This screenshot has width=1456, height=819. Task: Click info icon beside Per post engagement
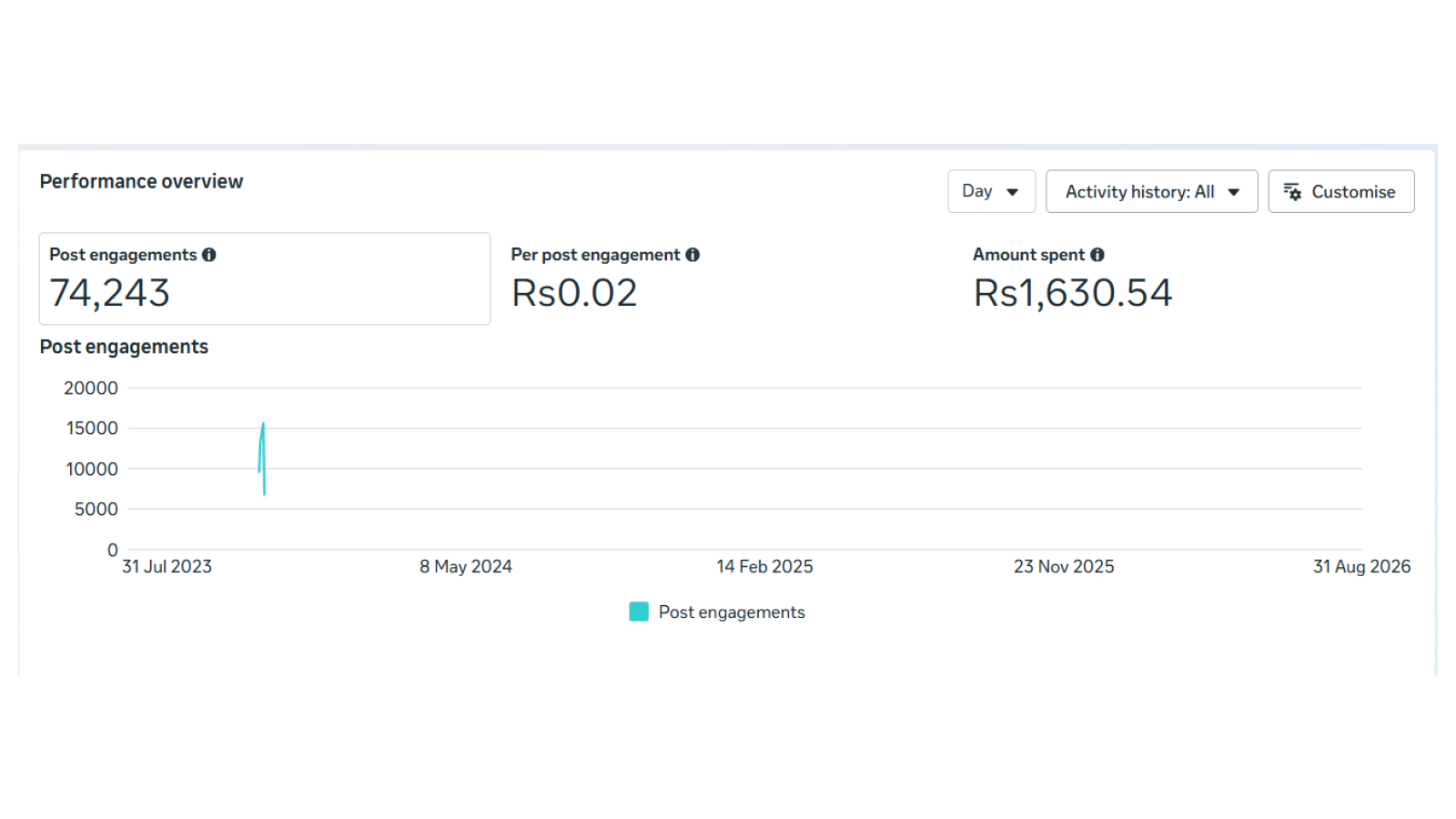click(693, 255)
